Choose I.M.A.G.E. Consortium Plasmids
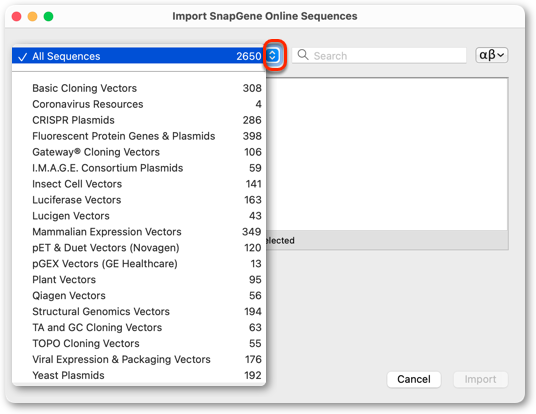This screenshot has width=536, height=414. [x=139, y=168]
